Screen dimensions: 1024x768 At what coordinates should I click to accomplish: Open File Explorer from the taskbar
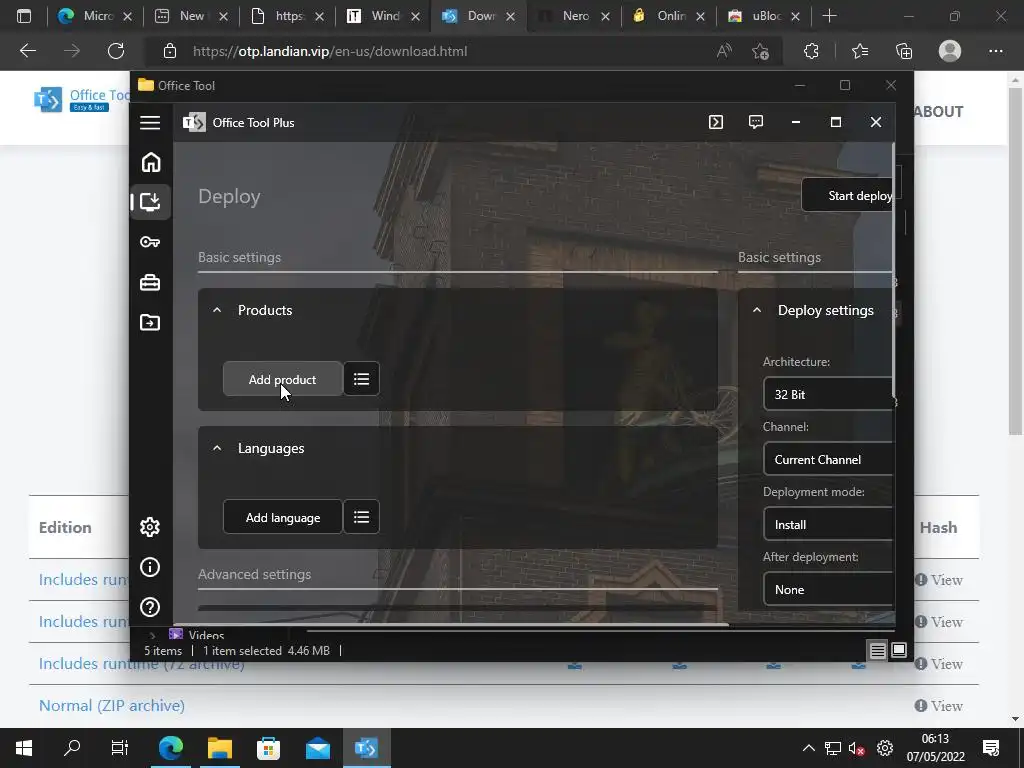point(219,748)
